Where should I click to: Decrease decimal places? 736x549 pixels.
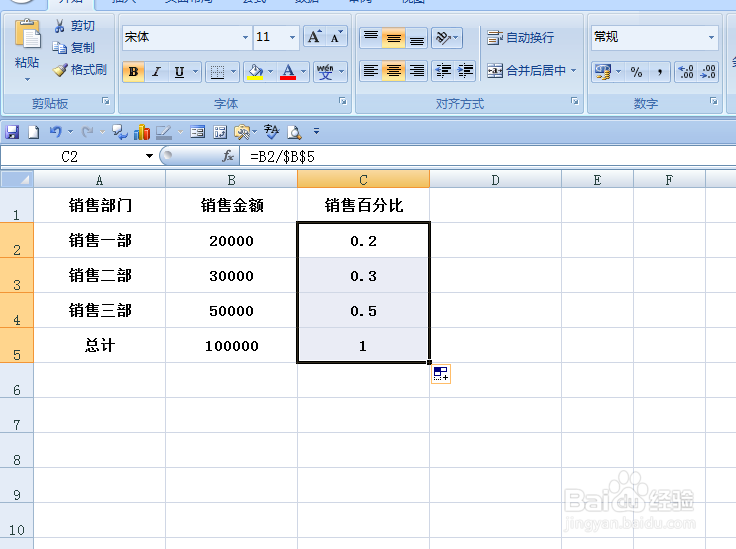click(x=708, y=72)
